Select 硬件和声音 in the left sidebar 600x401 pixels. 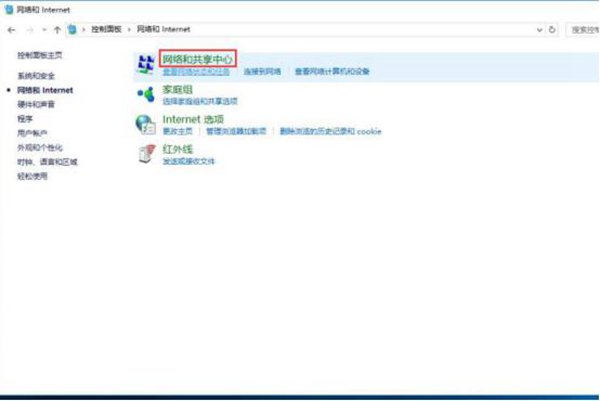pyautogui.click(x=35, y=104)
